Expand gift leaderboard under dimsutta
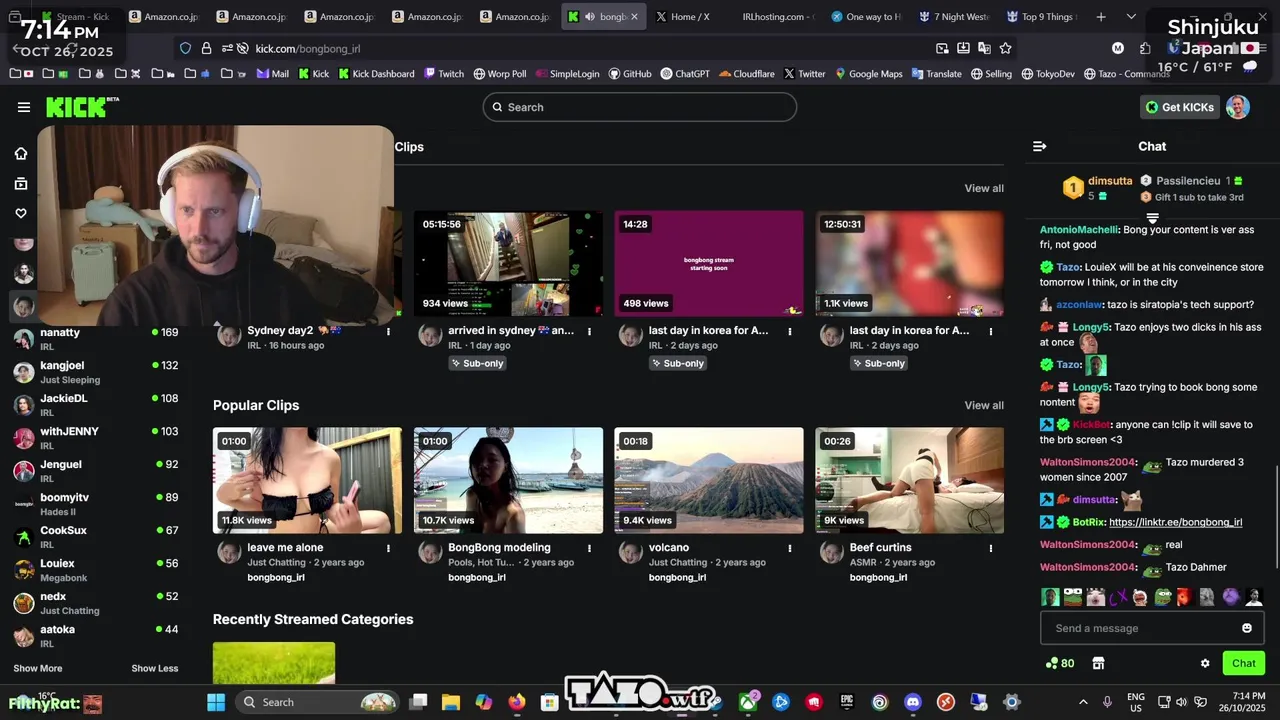Screen dimensions: 1280x720 point(1152,217)
